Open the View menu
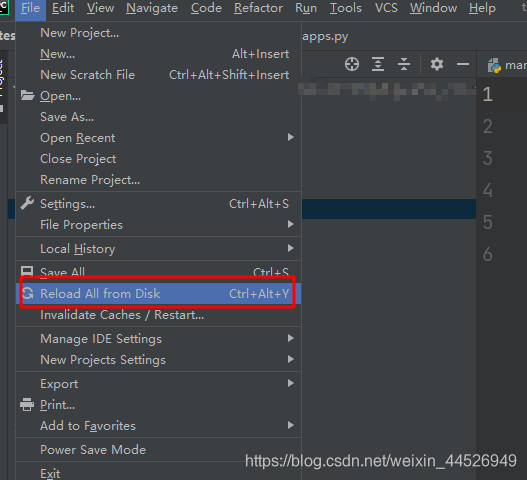Viewport: 527px width, 480px height. click(x=100, y=8)
